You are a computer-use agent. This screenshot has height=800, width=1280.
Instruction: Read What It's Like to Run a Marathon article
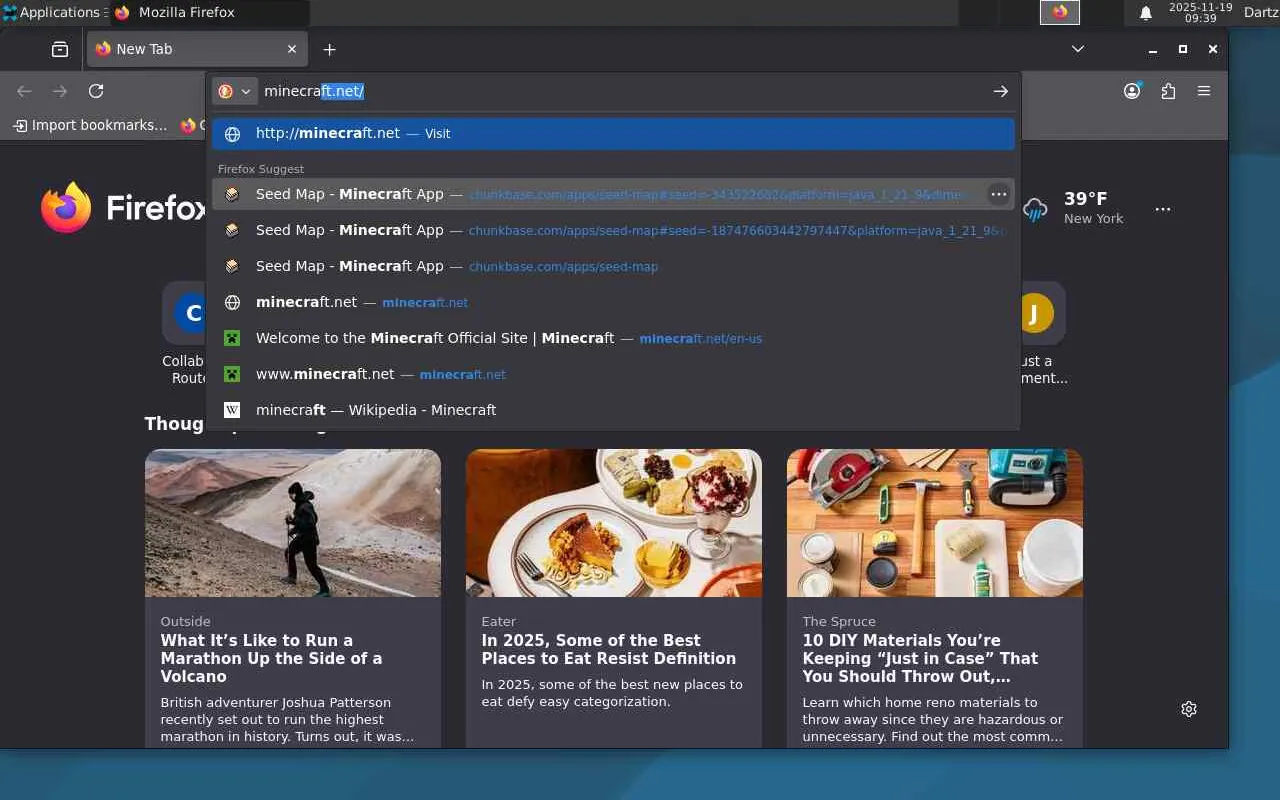271,658
